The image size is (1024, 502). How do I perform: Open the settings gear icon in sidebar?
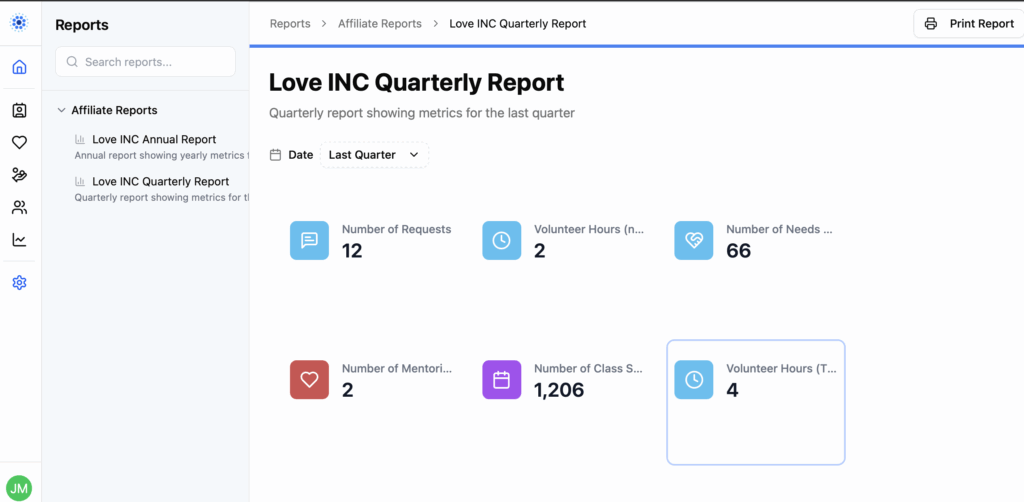pos(20,283)
